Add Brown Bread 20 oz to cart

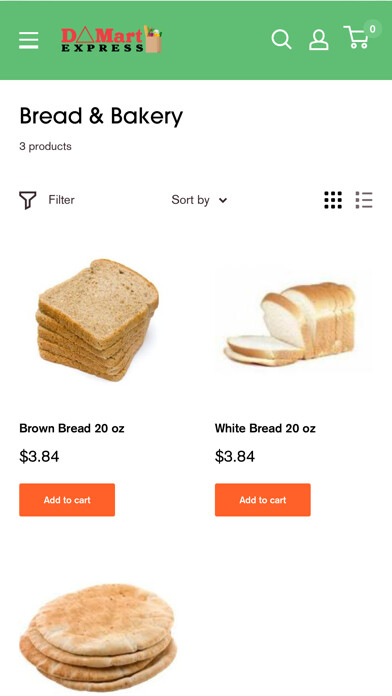tap(67, 500)
